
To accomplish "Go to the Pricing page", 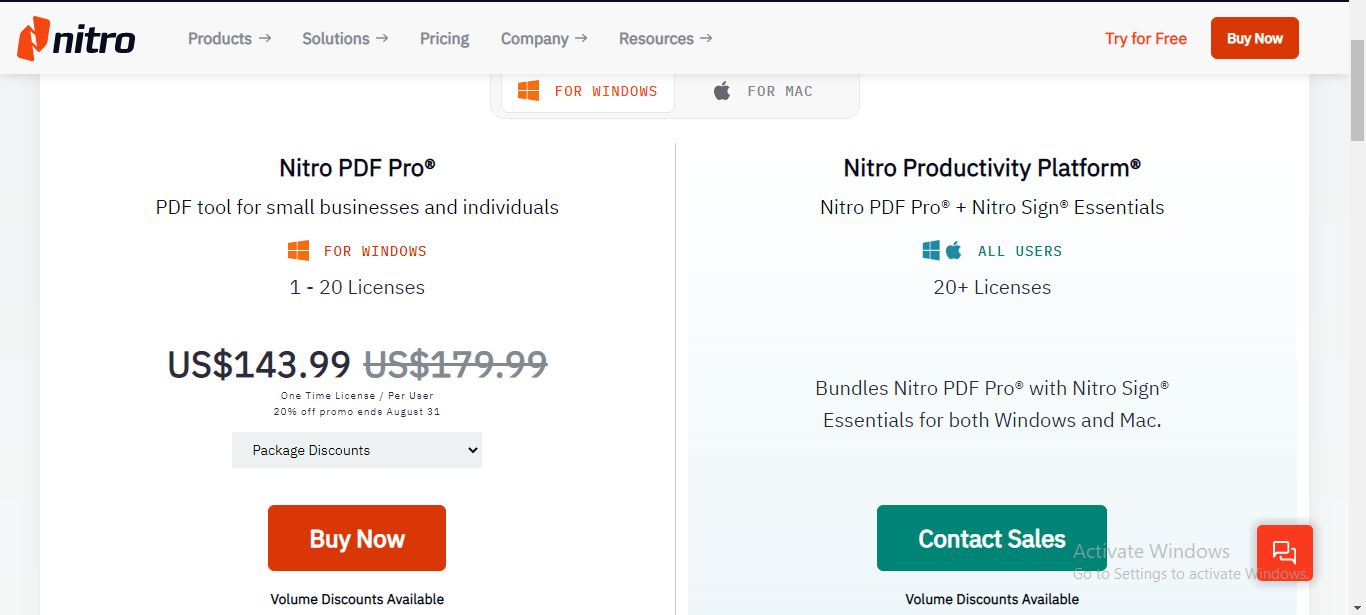I will 445,39.
